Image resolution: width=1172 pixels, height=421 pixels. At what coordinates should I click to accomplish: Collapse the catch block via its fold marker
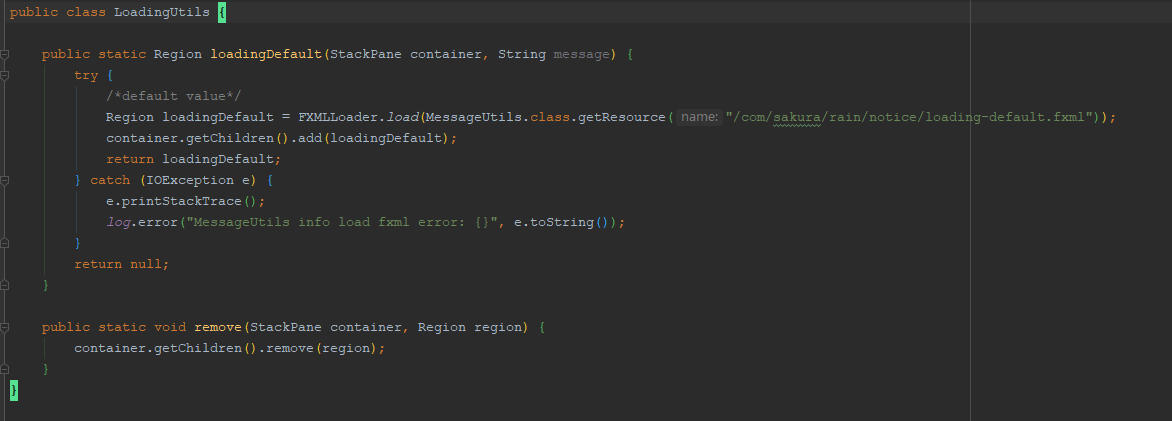click(x=4, y=180)
